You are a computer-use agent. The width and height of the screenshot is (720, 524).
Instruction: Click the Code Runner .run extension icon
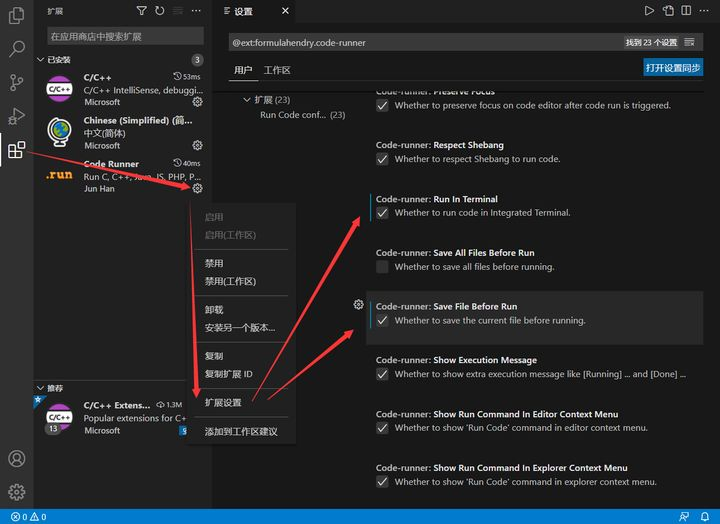pyautogui.click(x=59, y=175)
